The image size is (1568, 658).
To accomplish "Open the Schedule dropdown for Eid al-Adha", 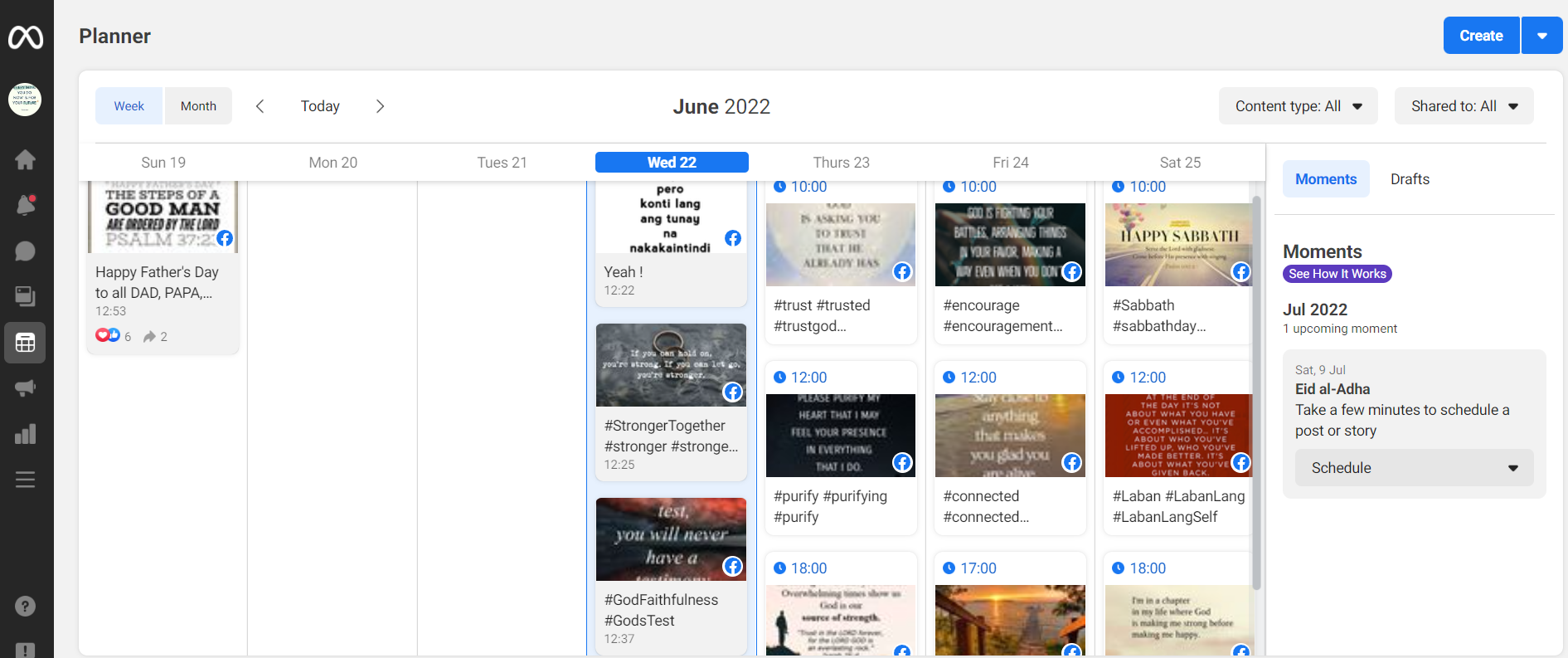I will (1414, 468).
